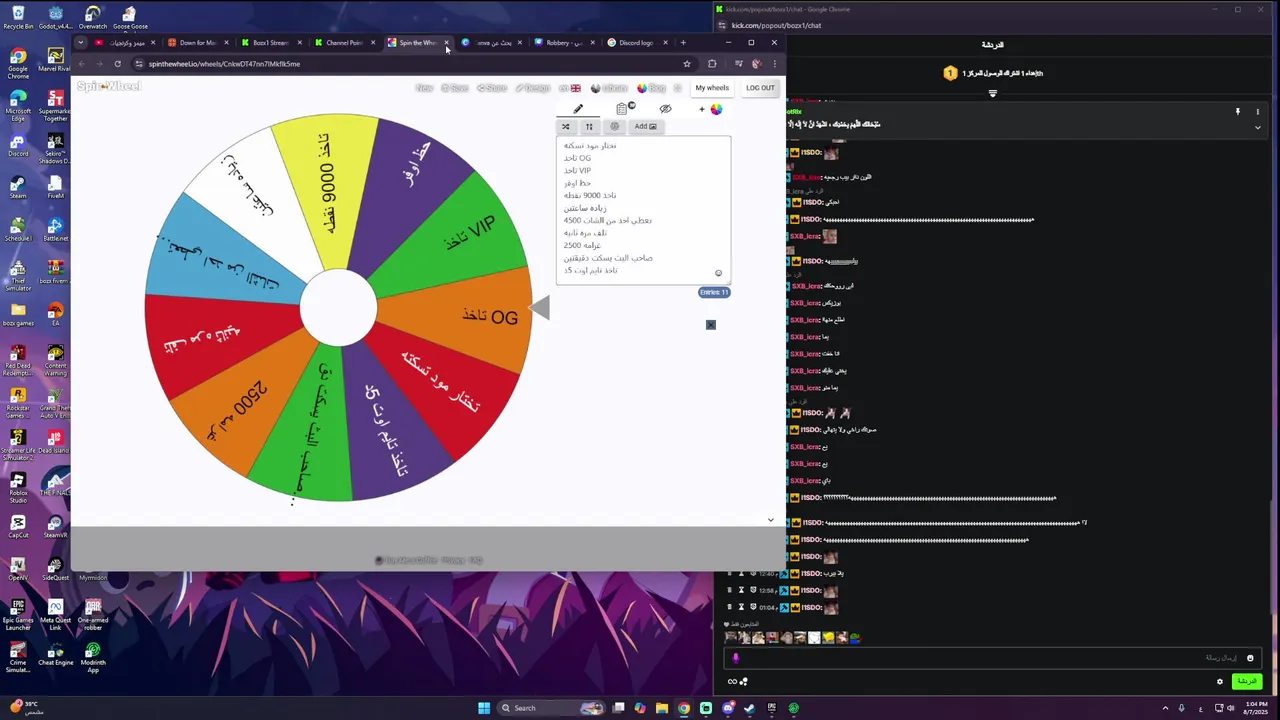Open the Chrome three-dot menu
Image resolution: width=1280 pixels, height=720 pixels.
[x=774, y=64]
